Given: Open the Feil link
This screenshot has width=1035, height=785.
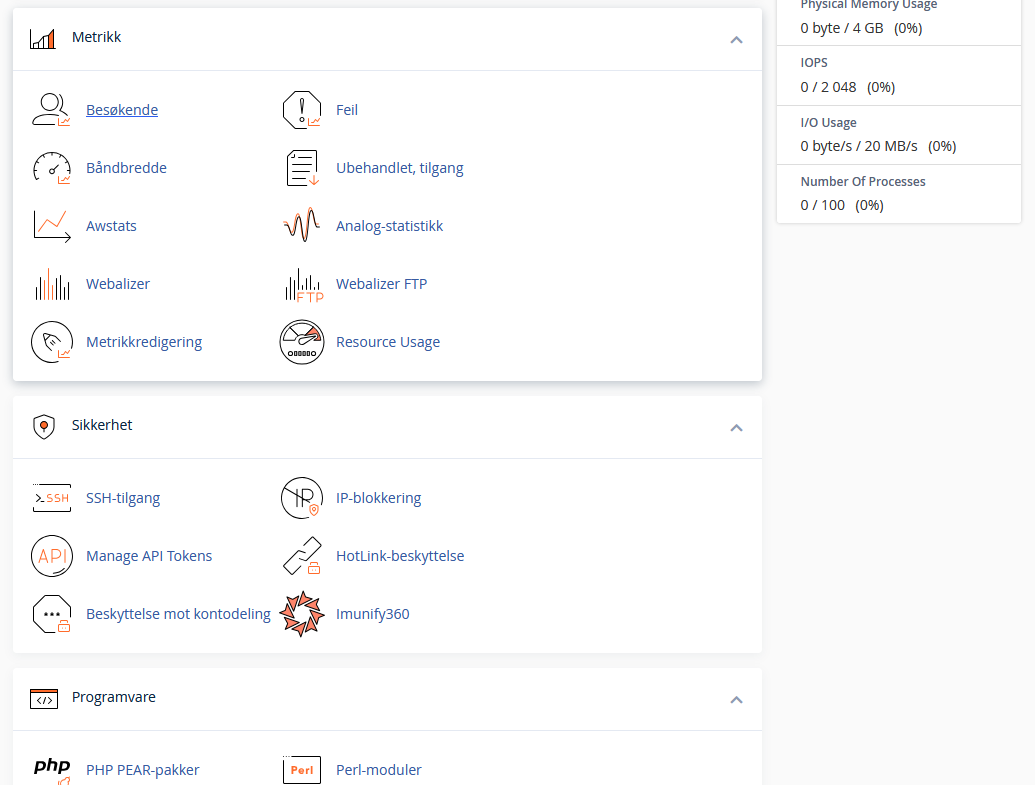Looking at the screenshot, I should (x=346, y=110).
